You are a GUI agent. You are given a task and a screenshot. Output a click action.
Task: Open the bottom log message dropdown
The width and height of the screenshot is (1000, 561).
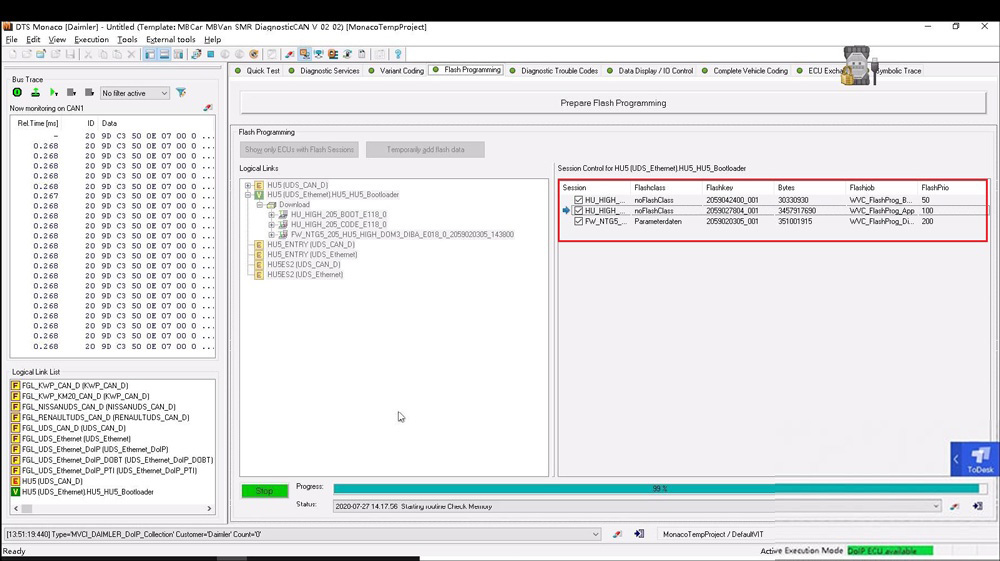coord(595,534)
